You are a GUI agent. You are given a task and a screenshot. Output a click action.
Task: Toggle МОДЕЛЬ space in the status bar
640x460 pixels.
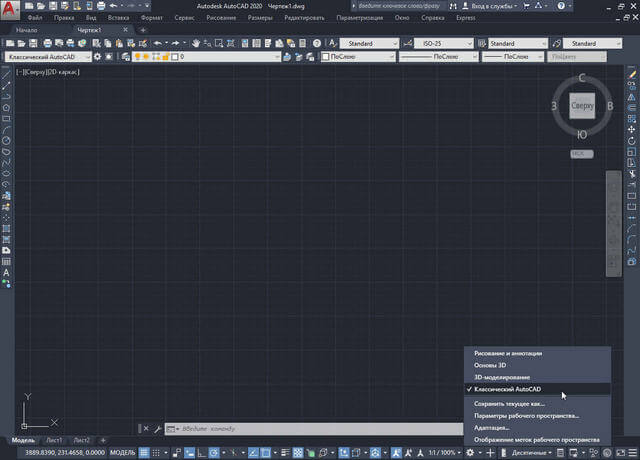(122, 452)
